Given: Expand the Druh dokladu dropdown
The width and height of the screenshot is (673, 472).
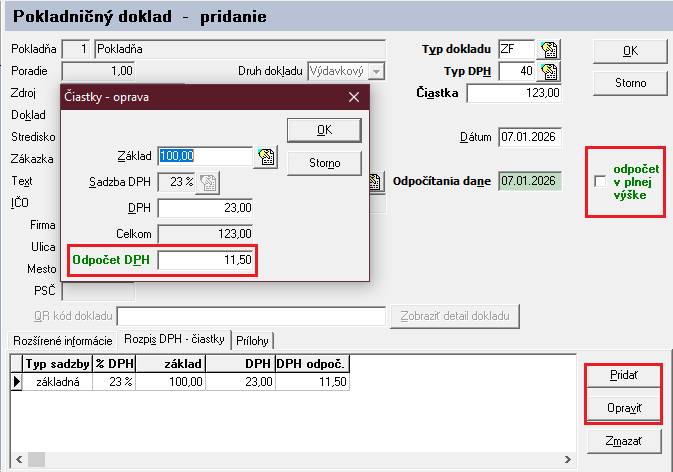Looking at the screenshot, I should 376,71.
